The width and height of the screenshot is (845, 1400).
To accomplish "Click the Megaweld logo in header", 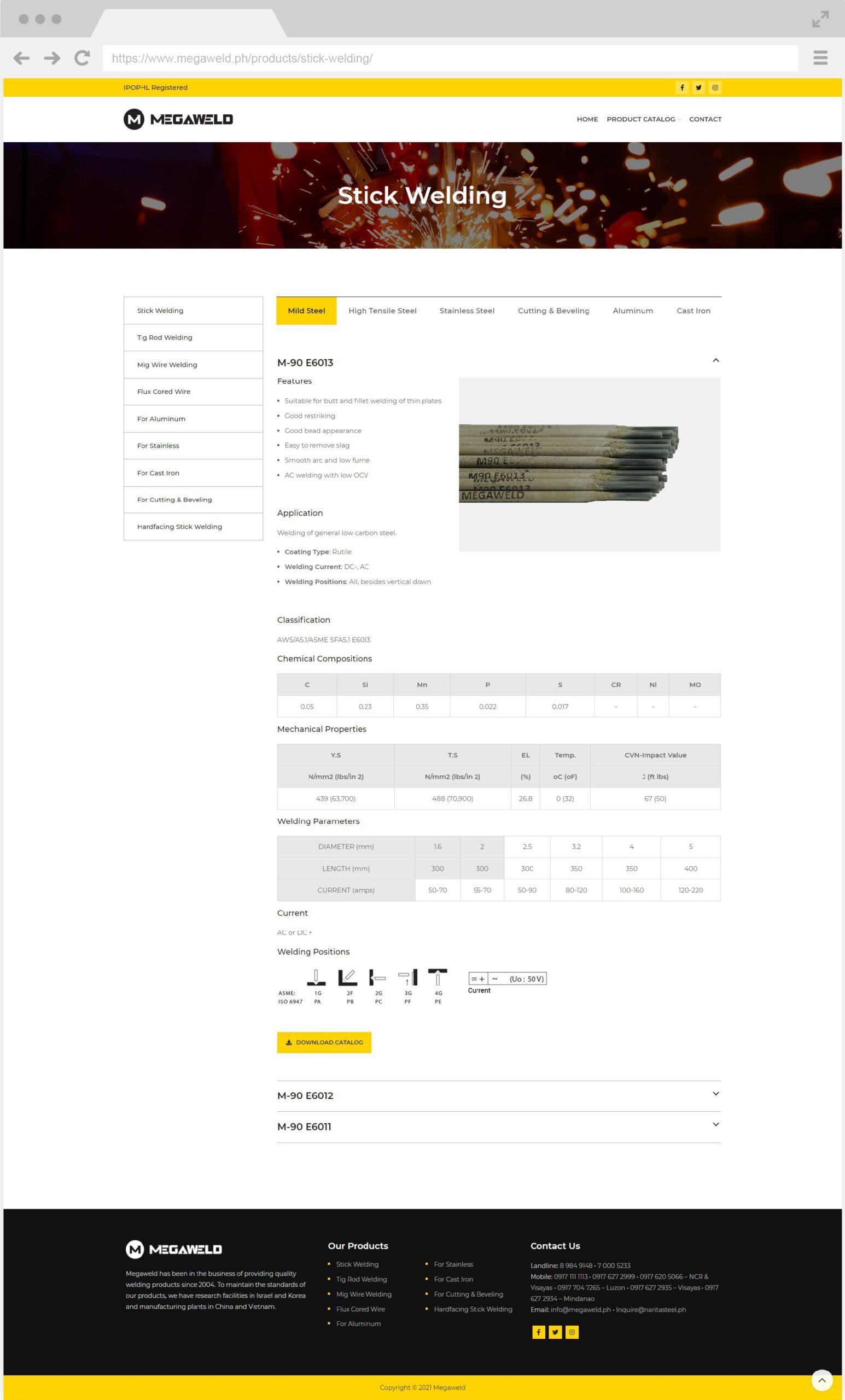I will click(x=178, y=119).
